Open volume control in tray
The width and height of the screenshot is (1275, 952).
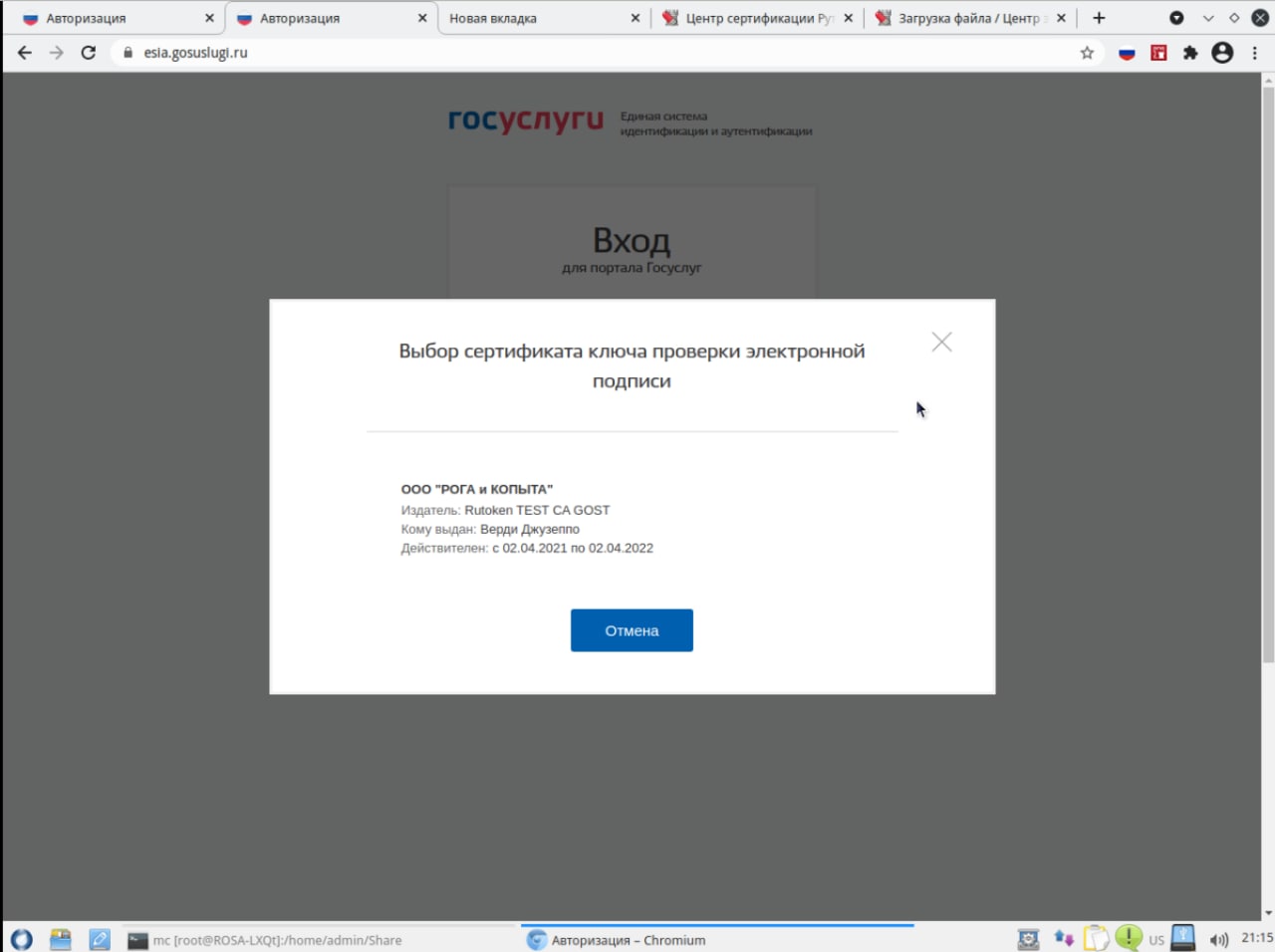[x=1218, y=939]
